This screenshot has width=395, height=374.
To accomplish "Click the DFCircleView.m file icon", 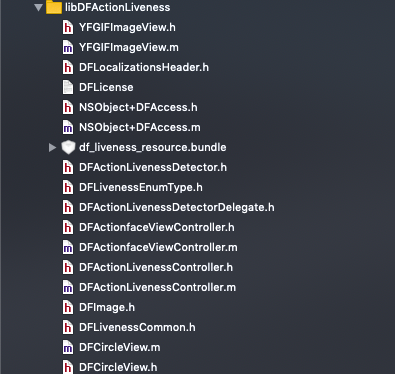I will click(68, 347).
